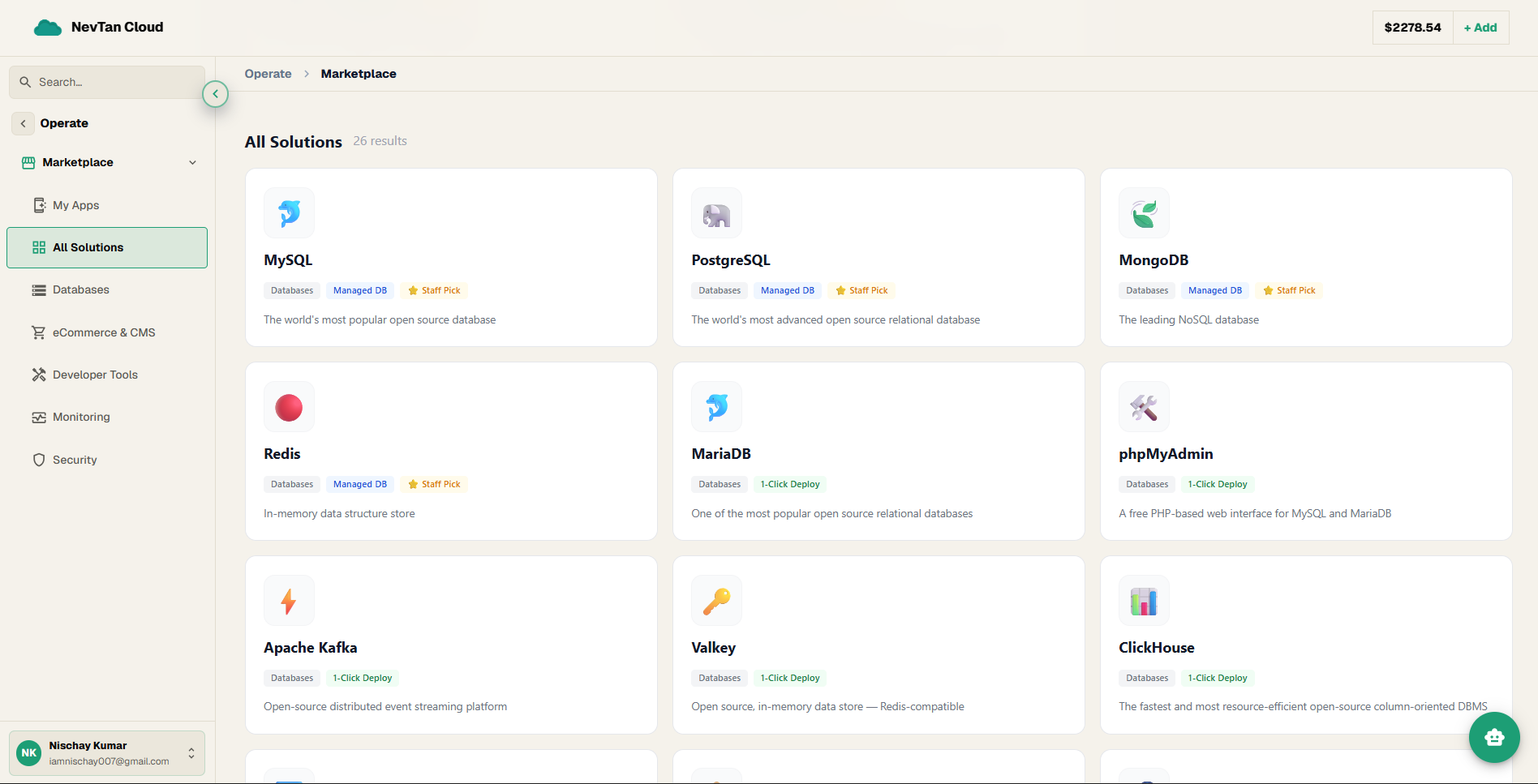Click the Operate breadcrumb link

pyautogui.click(x=268, y=74)
